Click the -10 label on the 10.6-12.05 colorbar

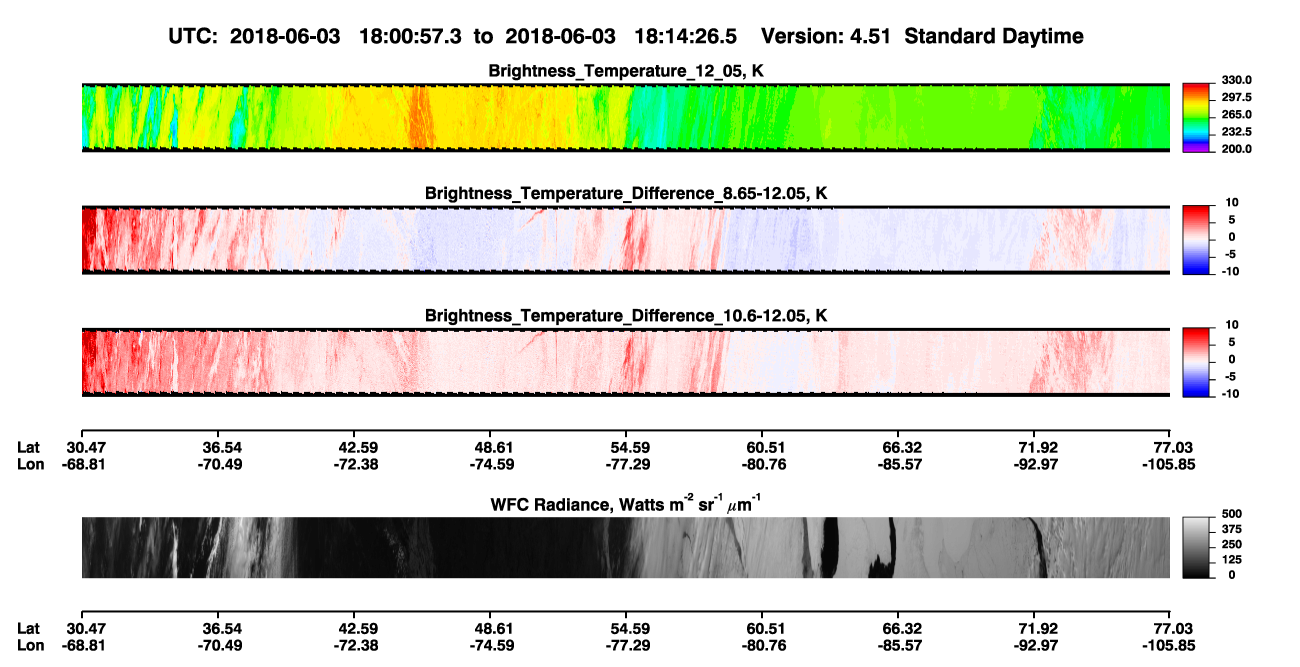[x=1229, y=394]
